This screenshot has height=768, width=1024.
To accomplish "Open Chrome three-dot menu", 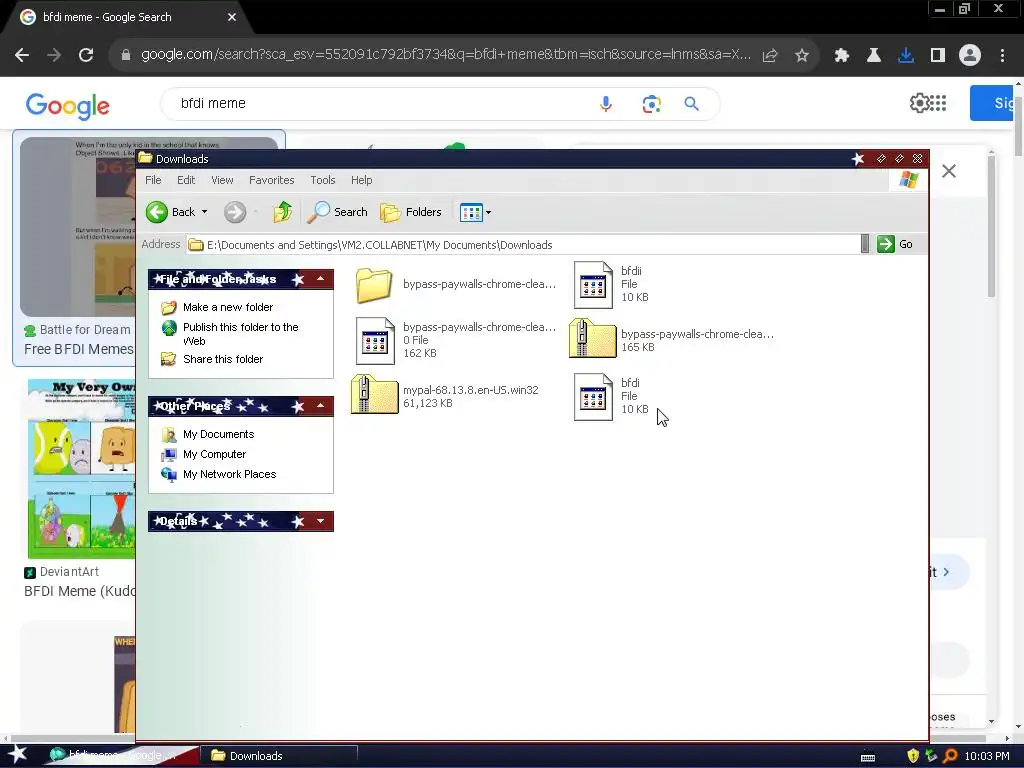I will (1002, 56).
